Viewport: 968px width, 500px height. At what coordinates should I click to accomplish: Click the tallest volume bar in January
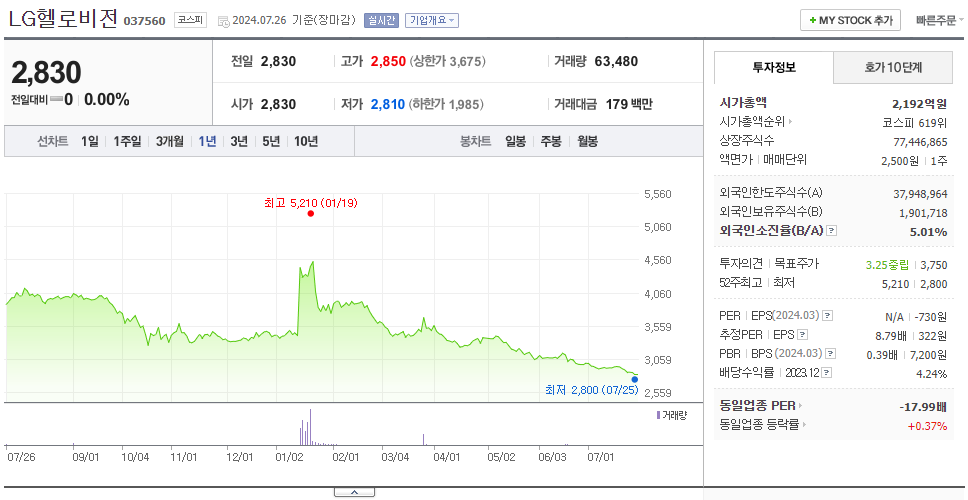click(310, 427)
